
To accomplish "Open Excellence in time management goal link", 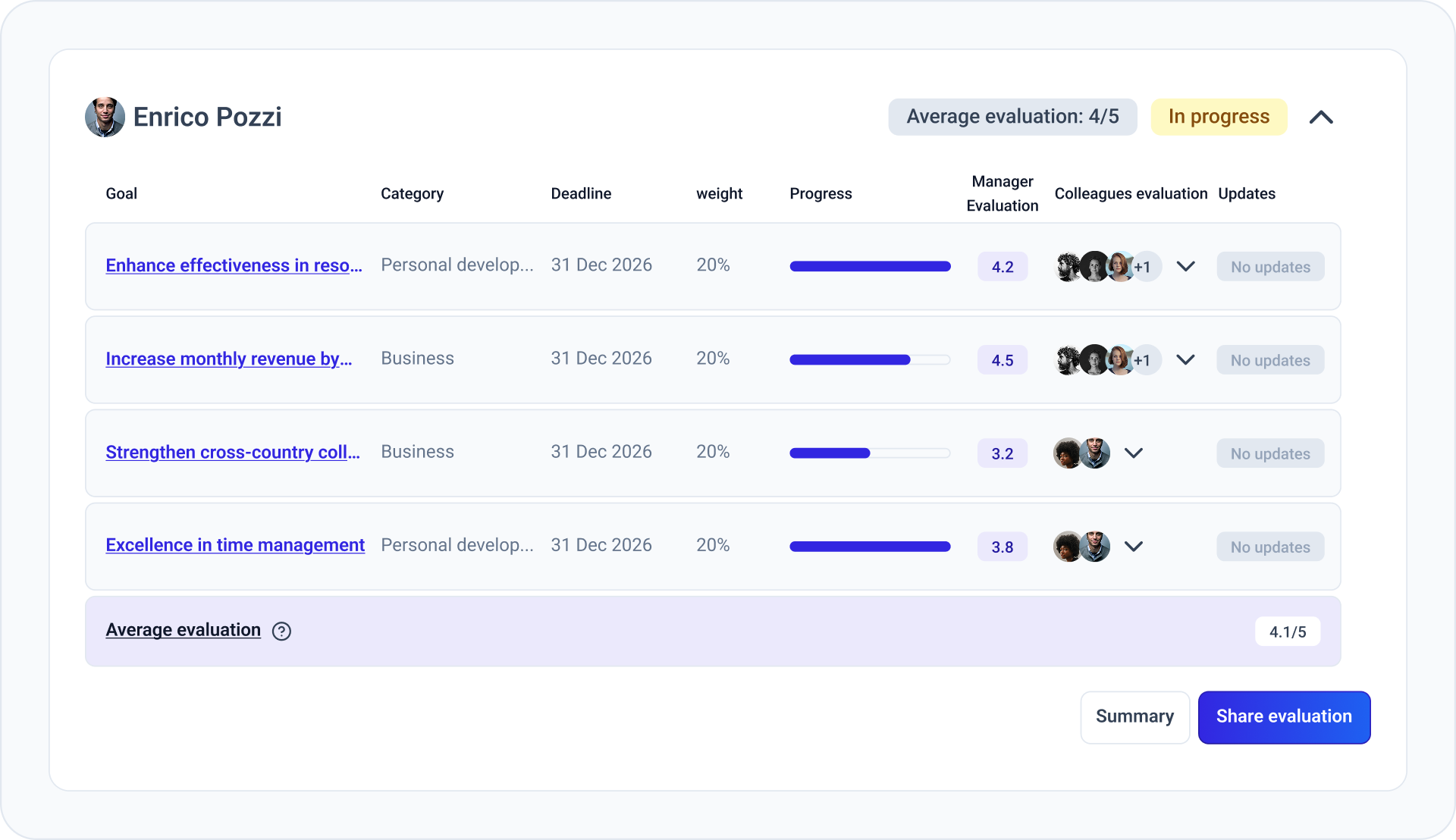I will click(x=235, y=545).
